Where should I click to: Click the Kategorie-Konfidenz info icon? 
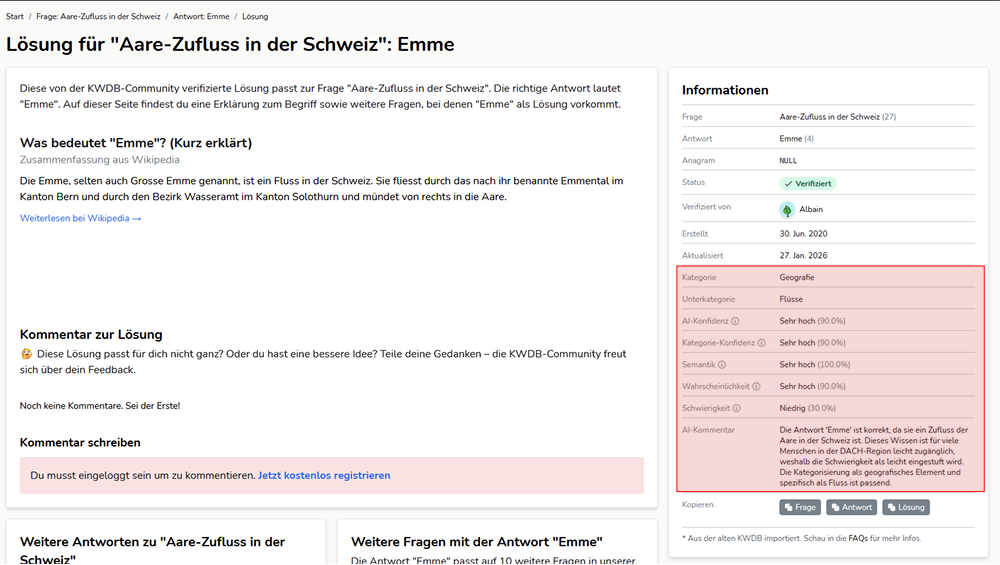tap(762, 343)
